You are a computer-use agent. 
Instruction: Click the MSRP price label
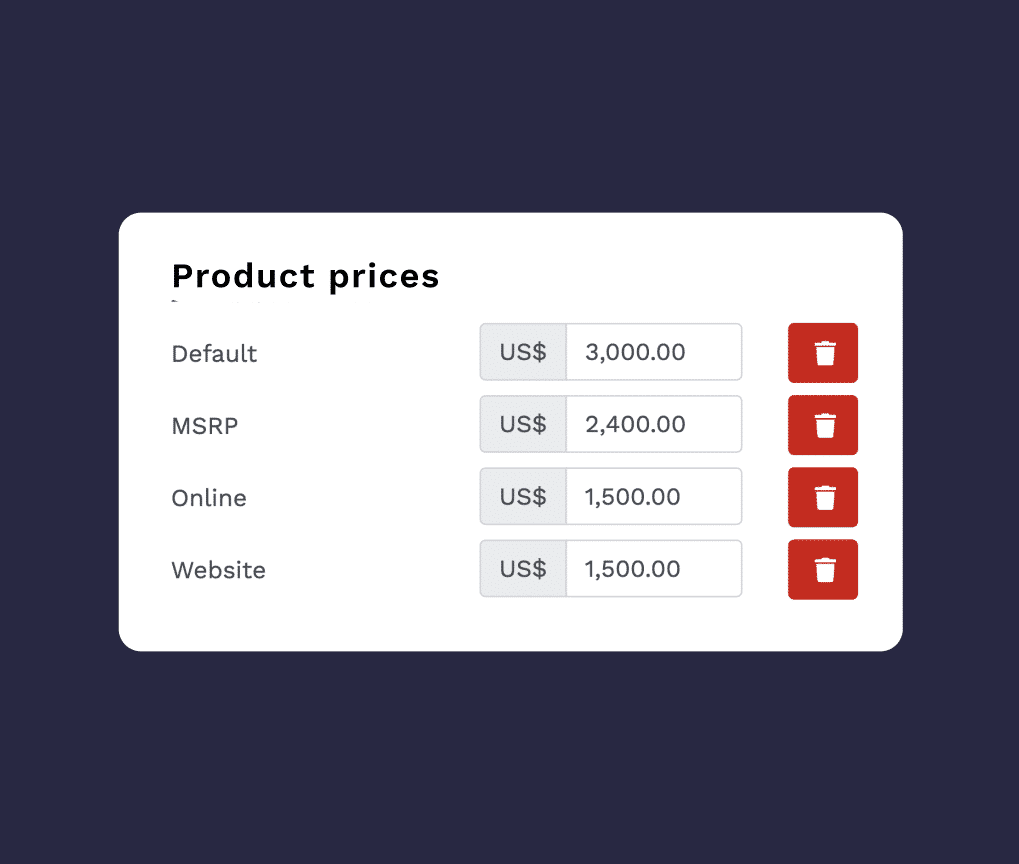coord(205,426)
